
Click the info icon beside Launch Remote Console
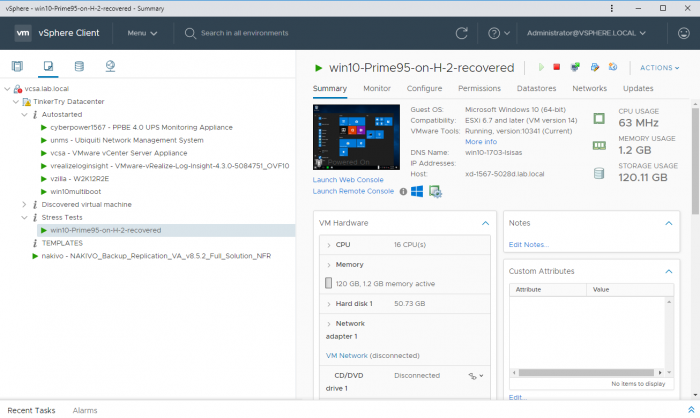tap(403, 192)
